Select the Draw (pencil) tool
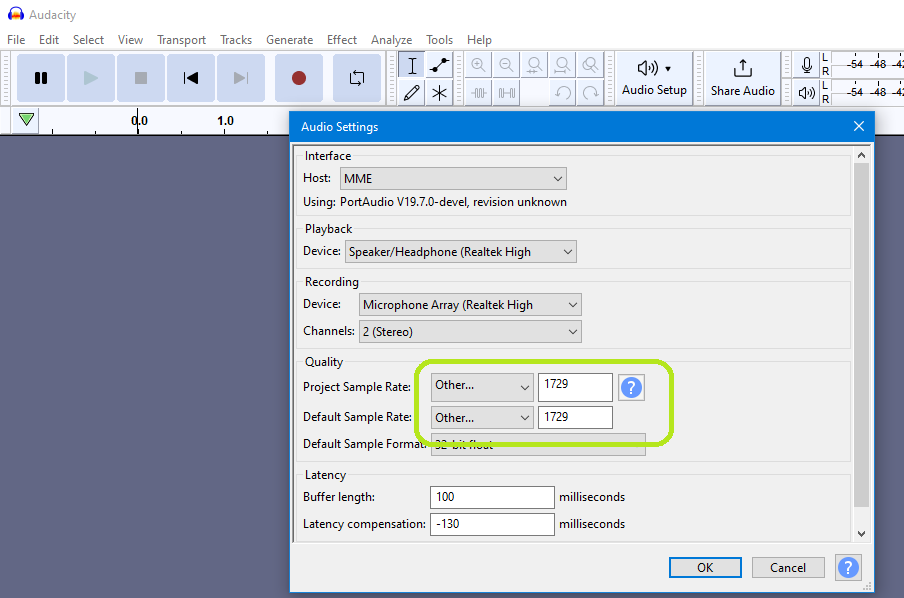This screenshot has height=598, width=904. pyautogui.click(x=412, y=93)
